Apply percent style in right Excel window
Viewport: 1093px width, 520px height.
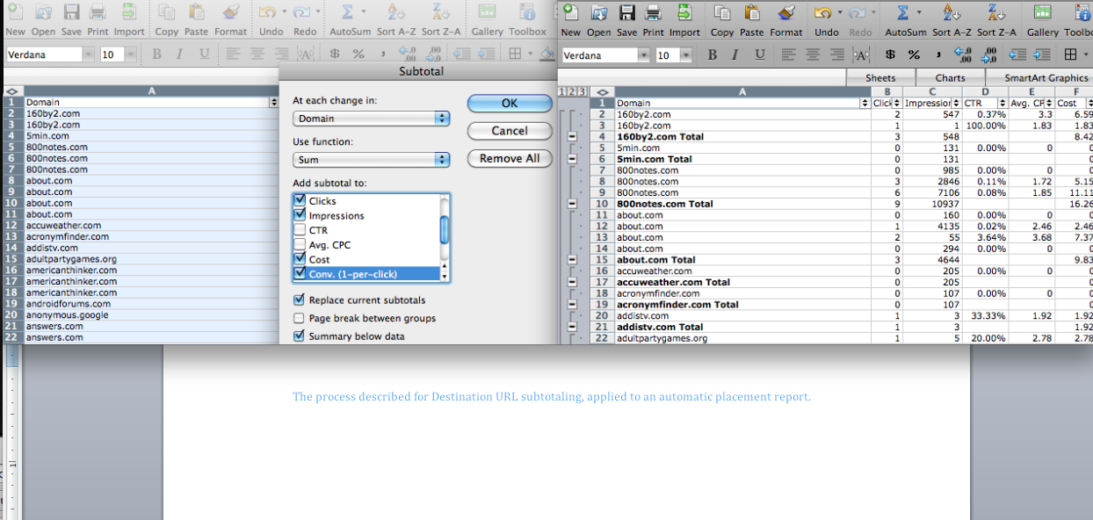click(914, 55)
